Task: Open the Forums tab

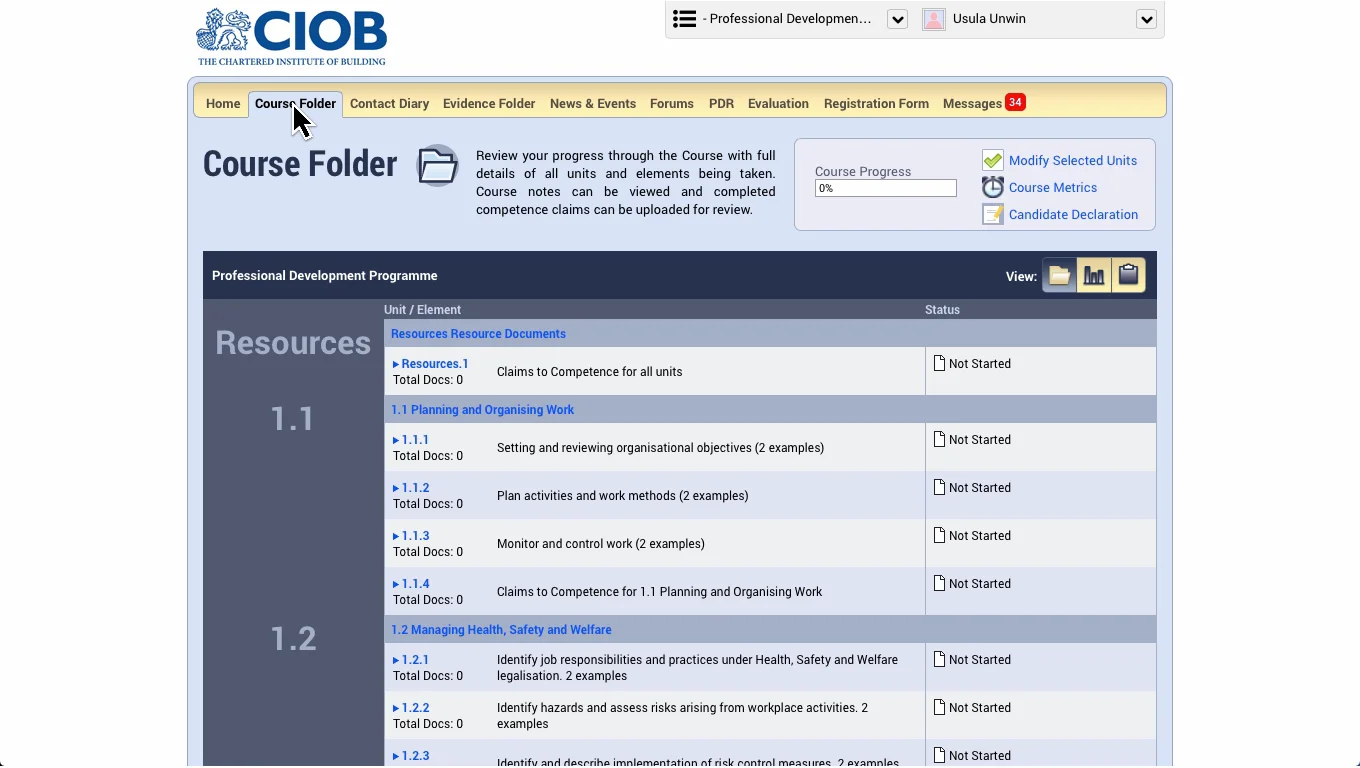Action: coord(672,104)
